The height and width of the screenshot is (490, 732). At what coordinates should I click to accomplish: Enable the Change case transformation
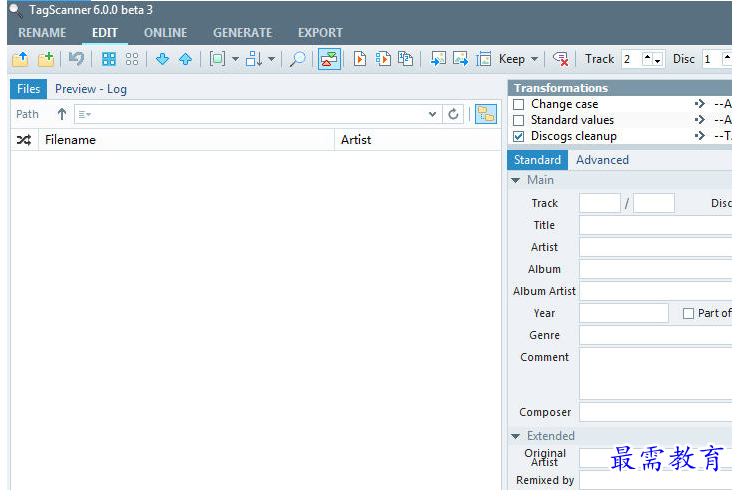pyautogui.click(x=518, y=104)
